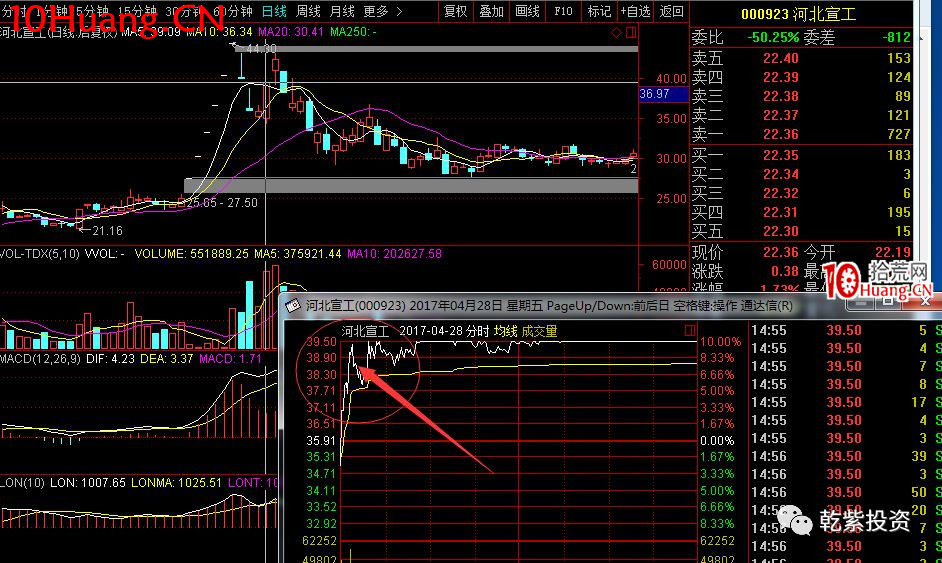Viewport: 942px width, 563px height.
Task: Click the 25.65 - 27.50 range label
Action: click(x=222, y=202)
